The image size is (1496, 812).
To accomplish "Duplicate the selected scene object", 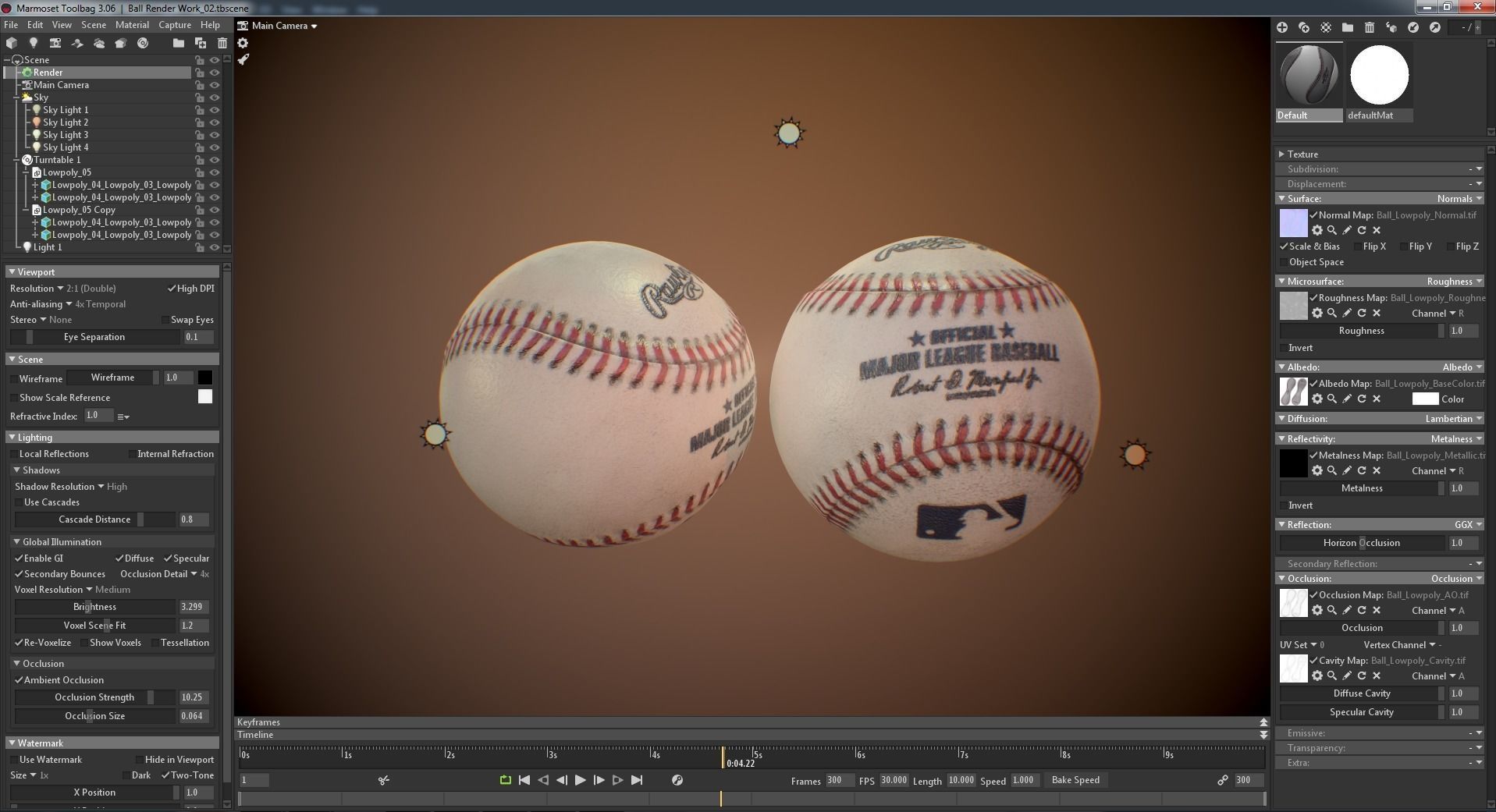I will [x=201, y=43].
